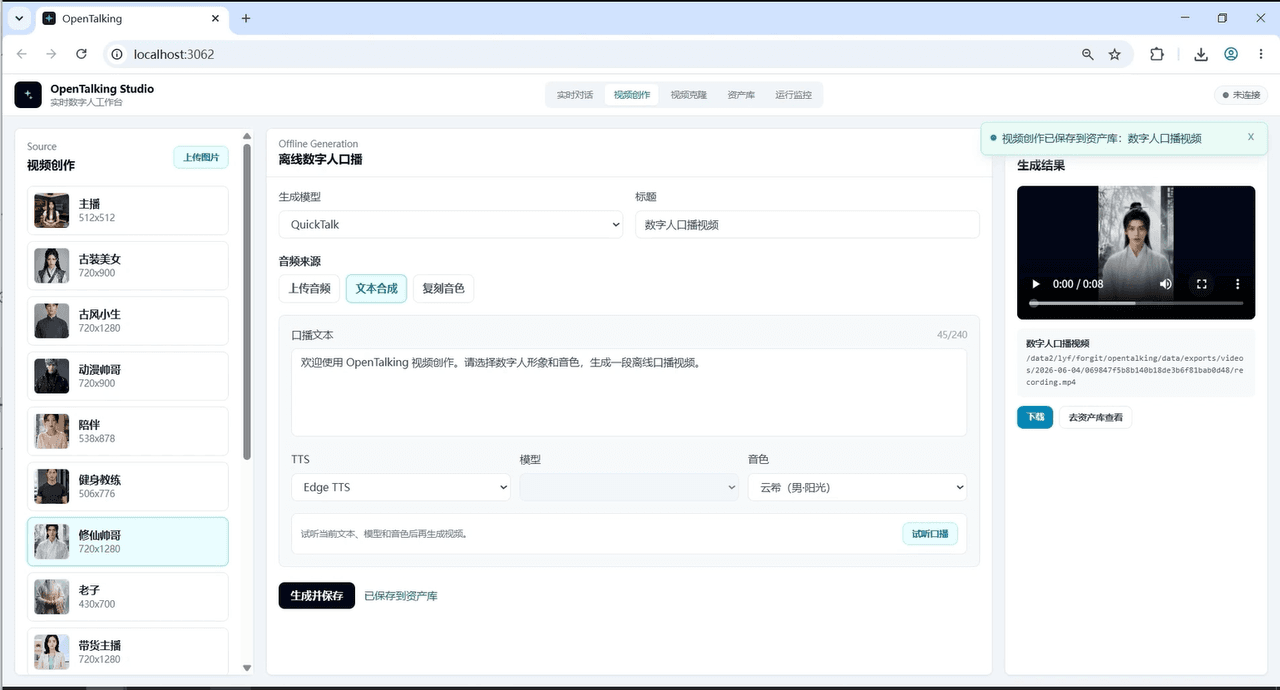Click the OpenTalking Studio logo icon
The height and width of the screenshot is (690, 1280).
point(28,95)
